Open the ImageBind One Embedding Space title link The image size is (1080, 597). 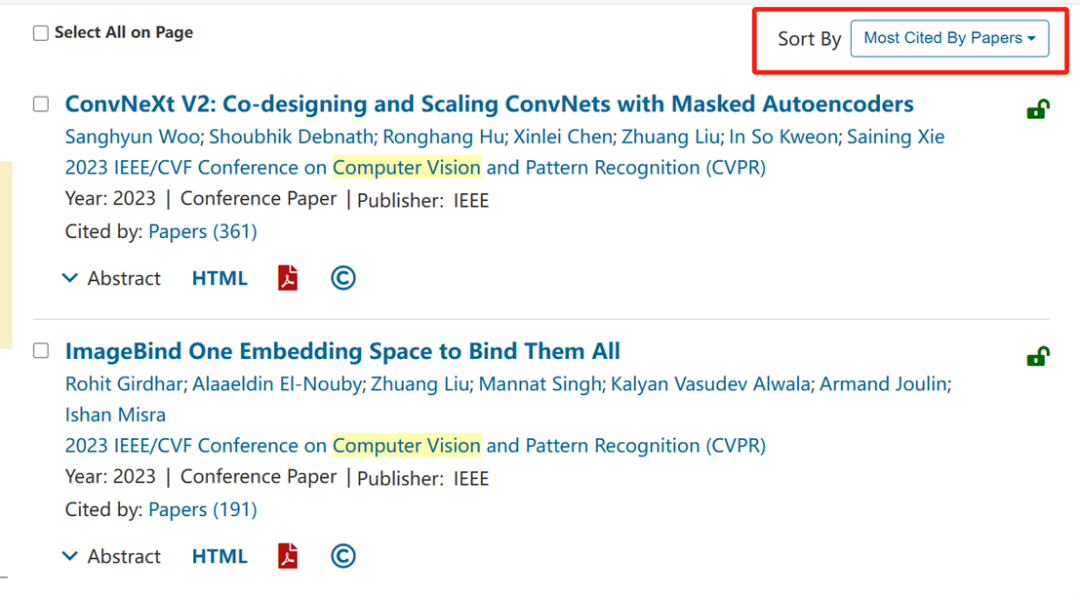[x=342, y=351]
